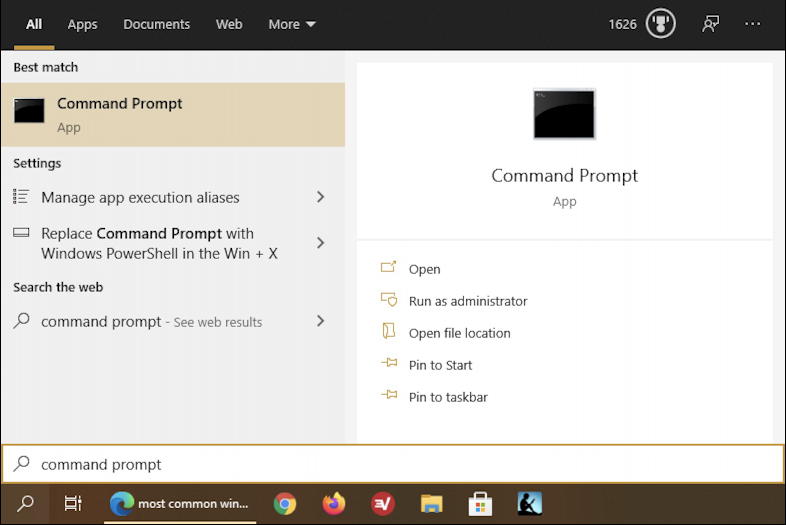The width and height of the screenshot is (786, 525).
Task: Switch to the Web tab
Action: click(229, 24)
